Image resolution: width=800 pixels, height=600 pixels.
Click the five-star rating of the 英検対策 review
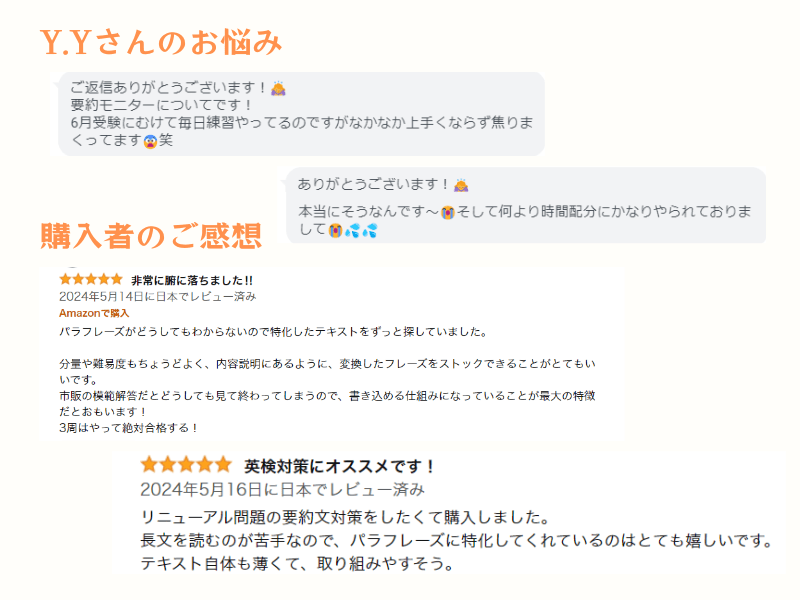click(185, 465)
